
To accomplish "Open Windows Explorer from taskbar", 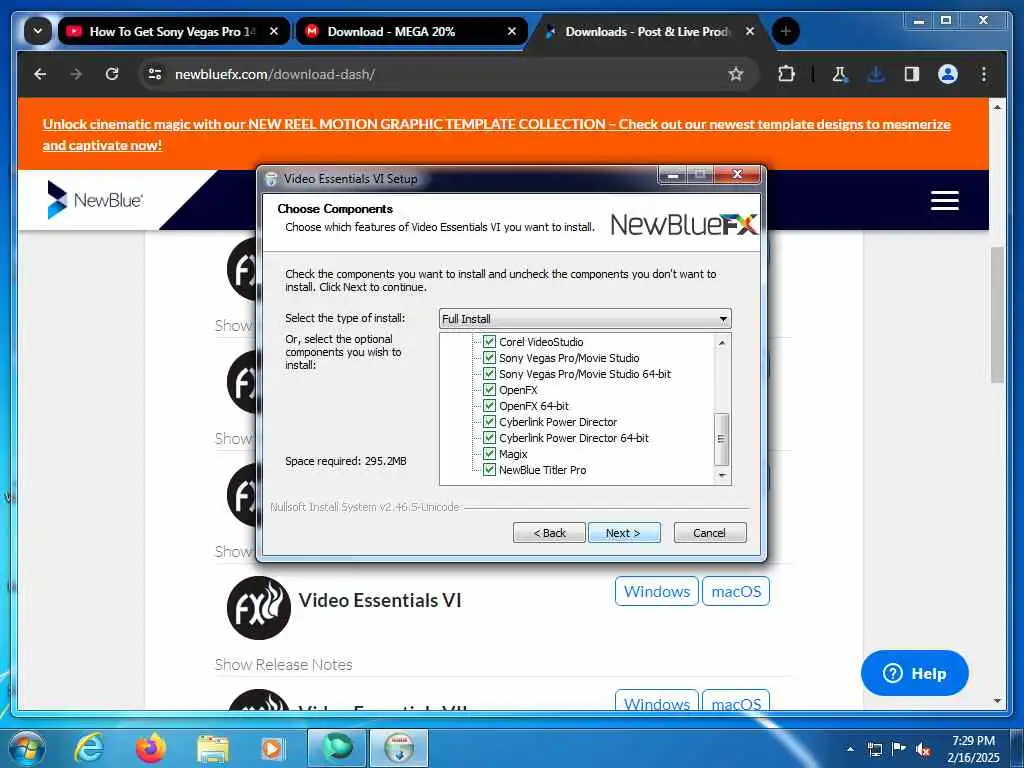I will [213, 748].
